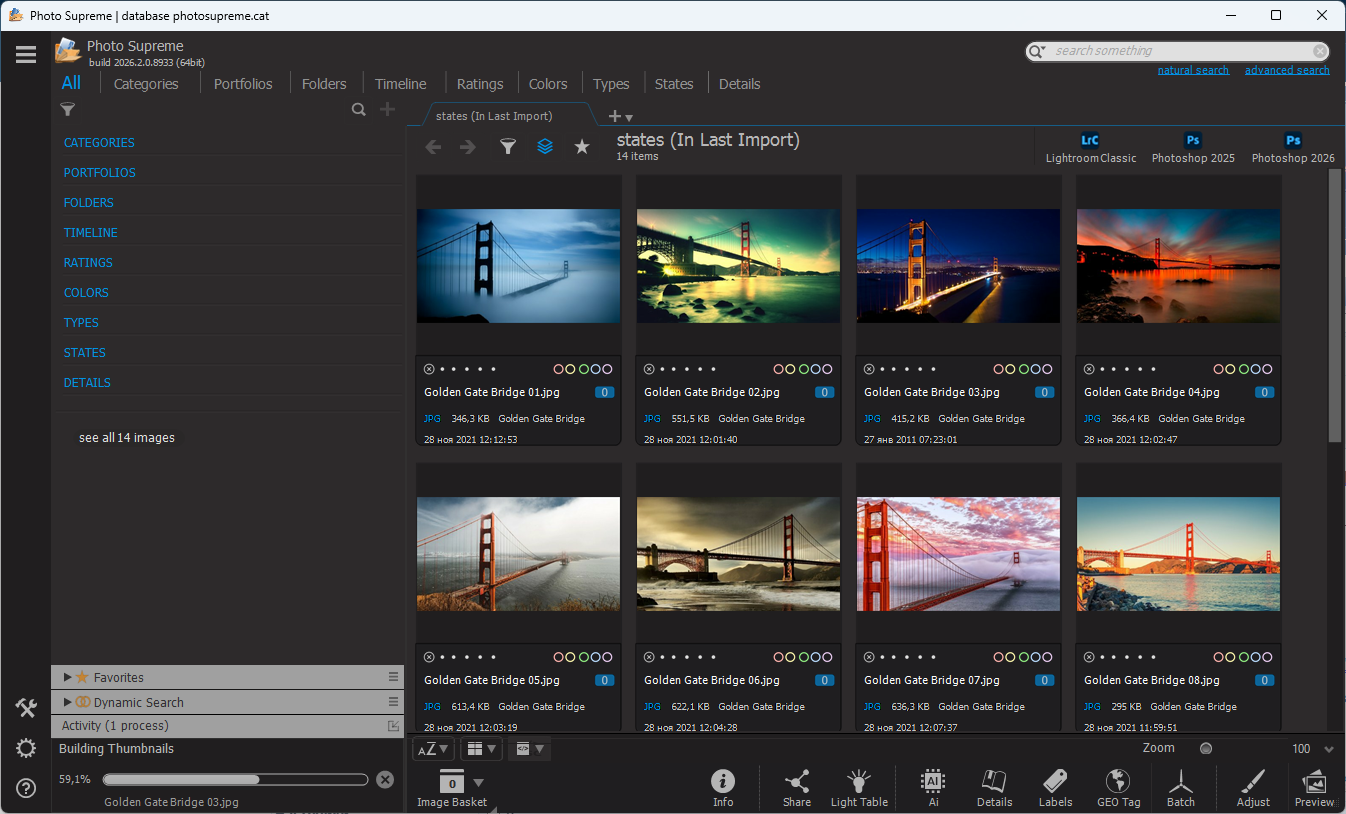The image size is (1346, 814).
Task: Click the advanced search link
Action: 1287,70
